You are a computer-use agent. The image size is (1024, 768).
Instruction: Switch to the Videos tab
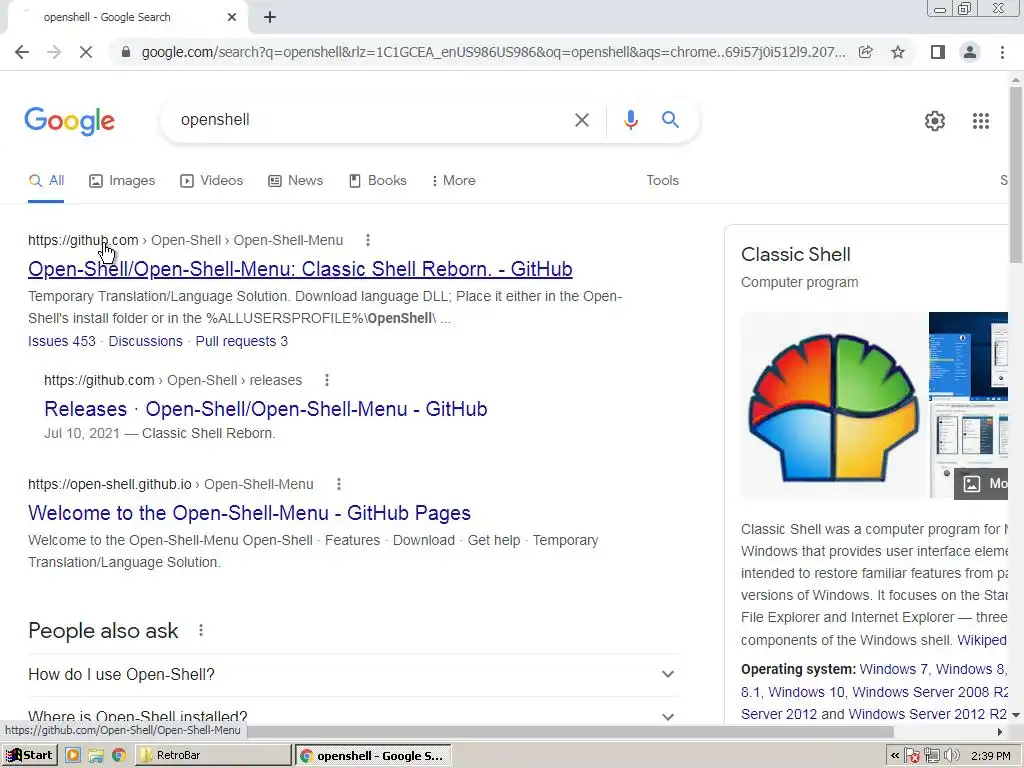coord(212,181)
